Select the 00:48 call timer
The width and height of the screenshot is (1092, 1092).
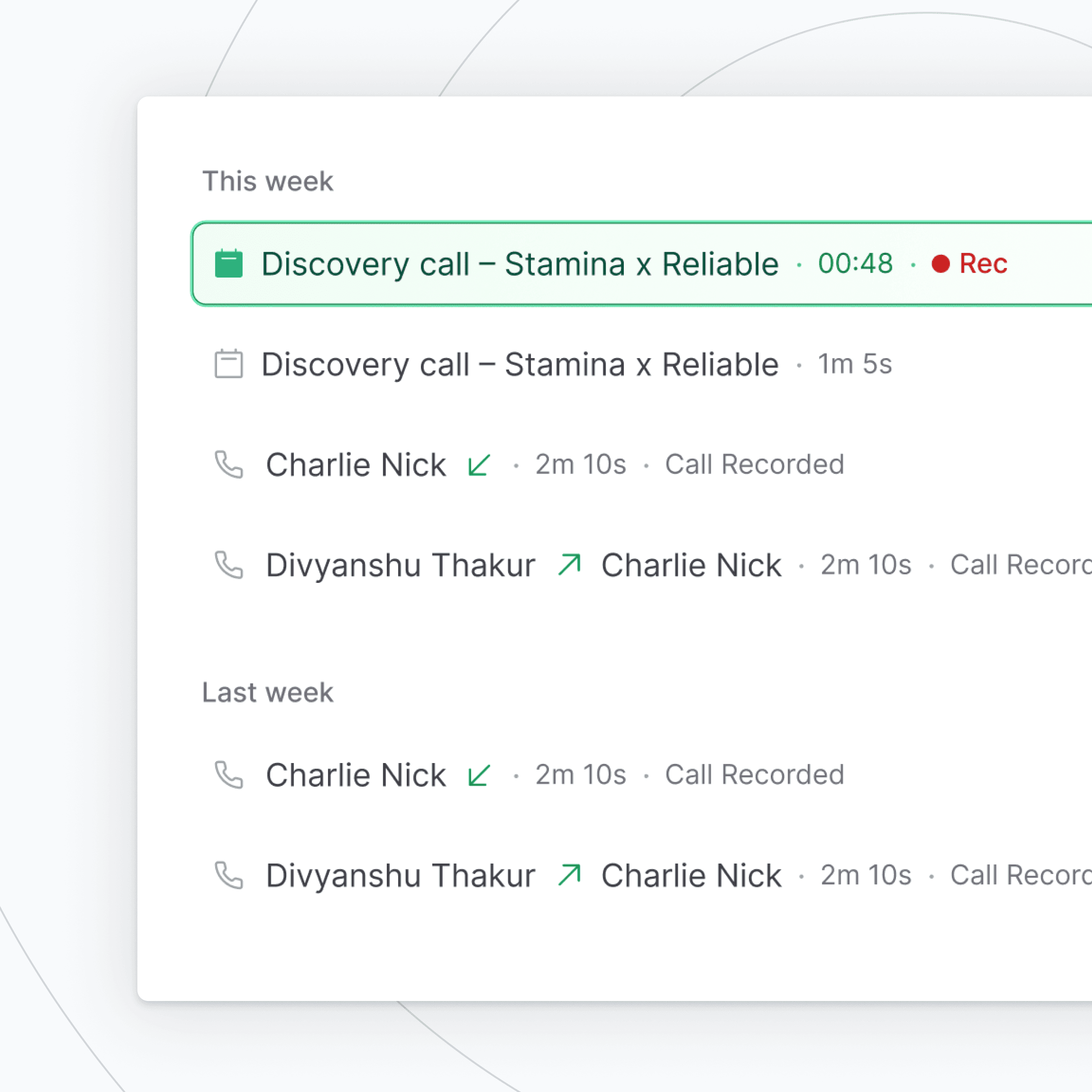pyautogui.click(x=855, y=264)
